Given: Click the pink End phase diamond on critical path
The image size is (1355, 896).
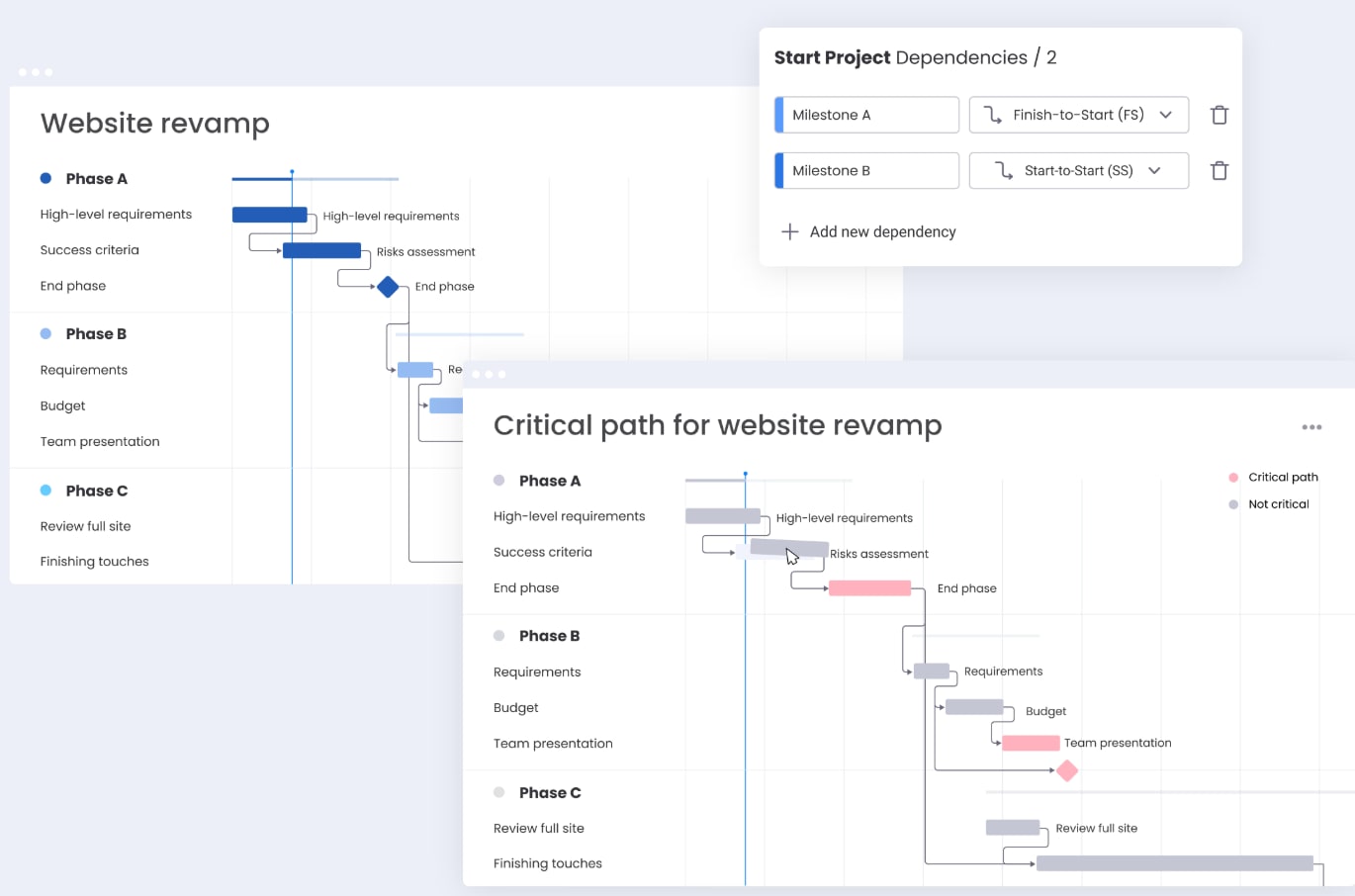Looking at the screenshot, I should (1066, 769).
